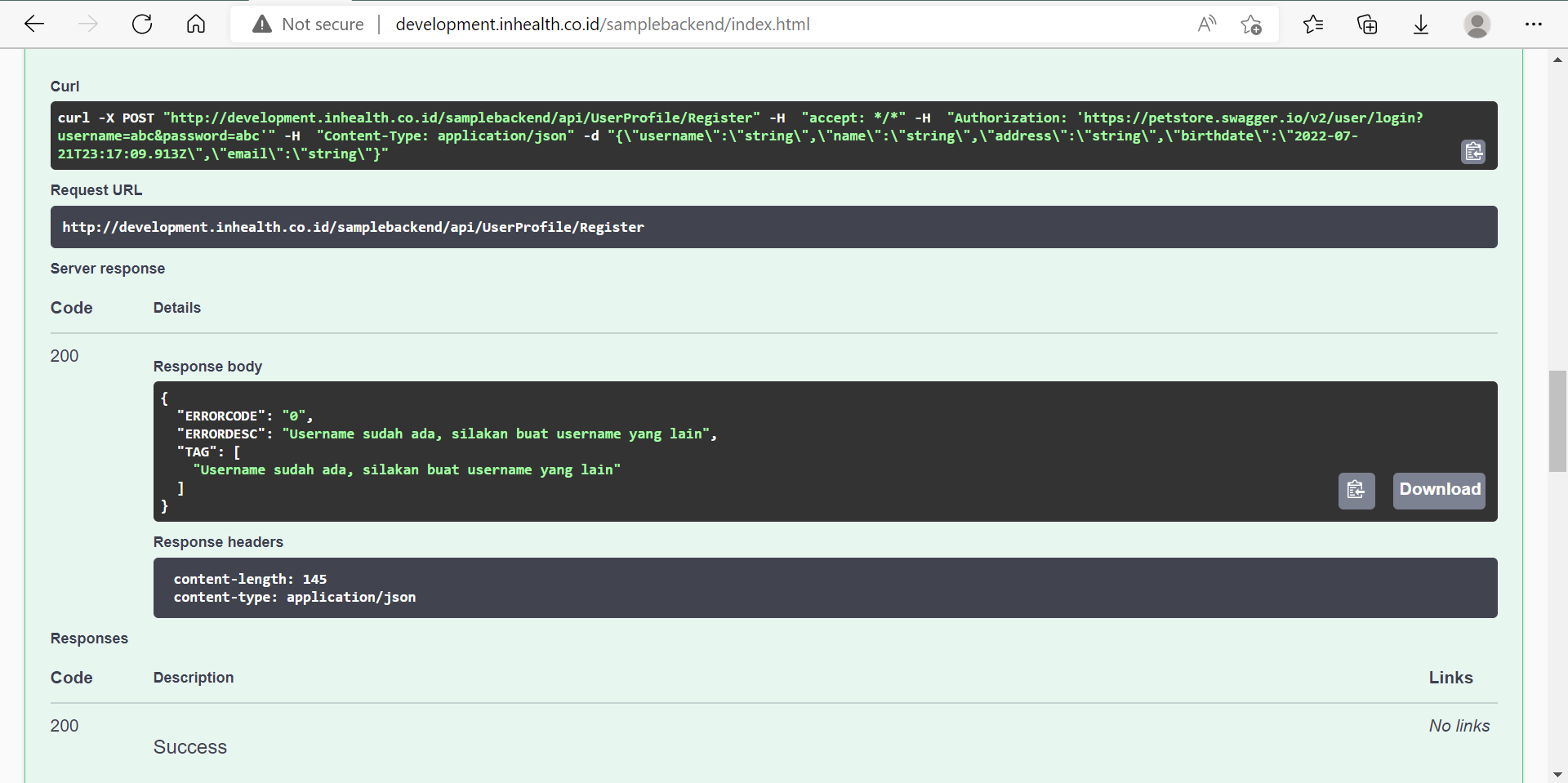Screen dimensions: 1568x783
Task: Click the Response headers label
Action: (x=218, y=542)
